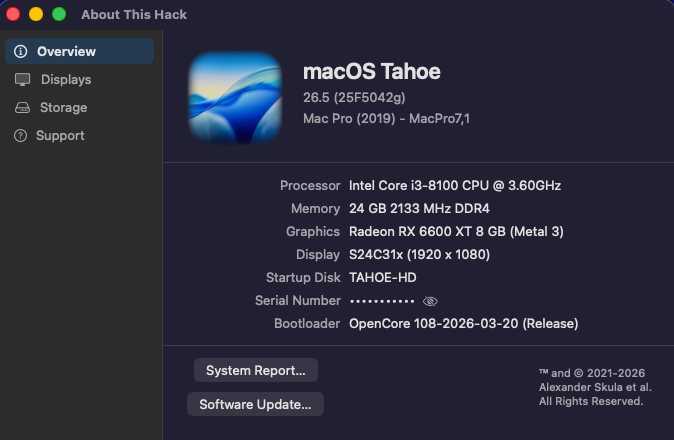Viewport: 674px width, 440px height.
Task: Maximize the window with green button
Action: (x=59, y=14)
